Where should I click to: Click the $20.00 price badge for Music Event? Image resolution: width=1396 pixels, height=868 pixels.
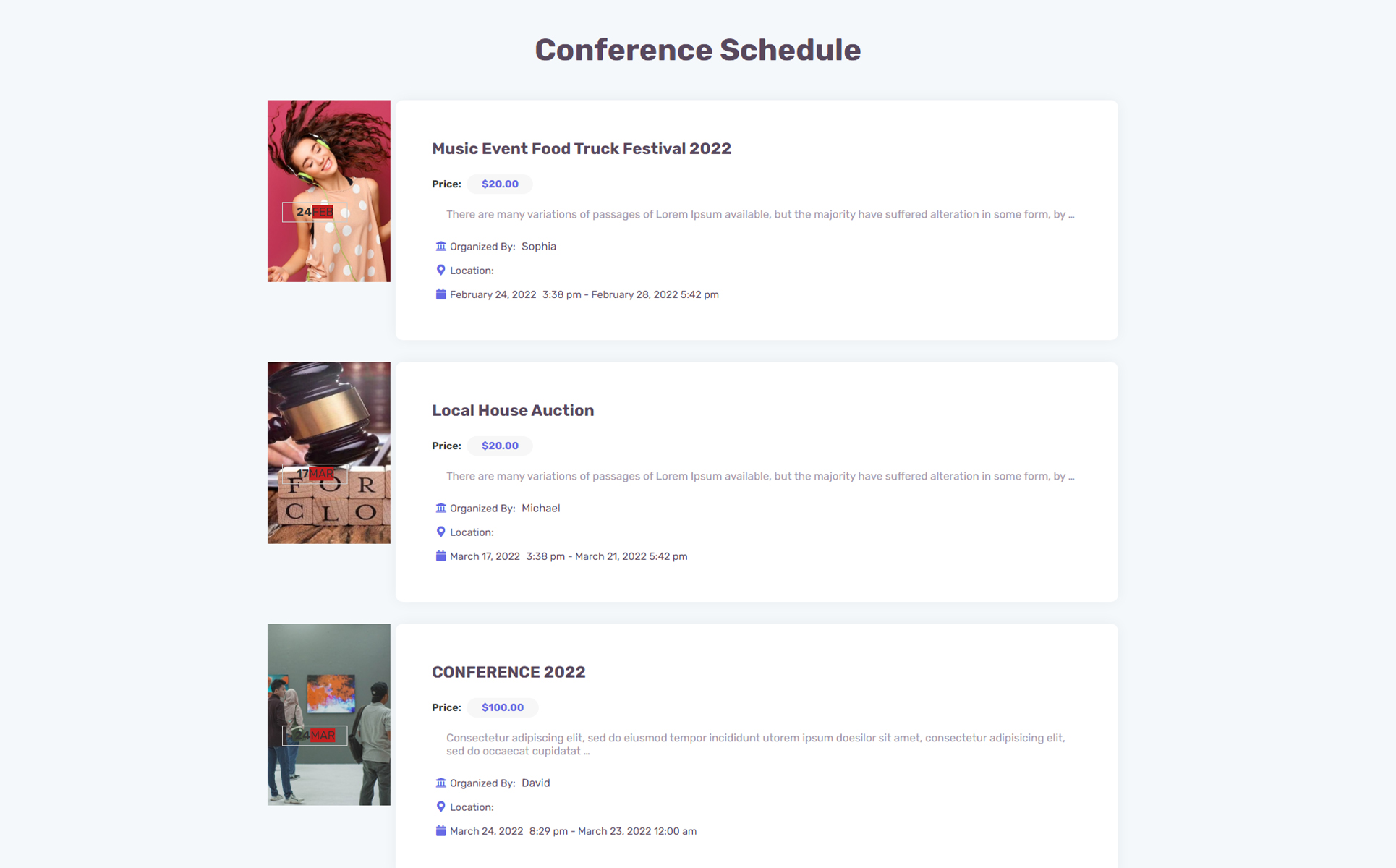[x=500, y=184]
